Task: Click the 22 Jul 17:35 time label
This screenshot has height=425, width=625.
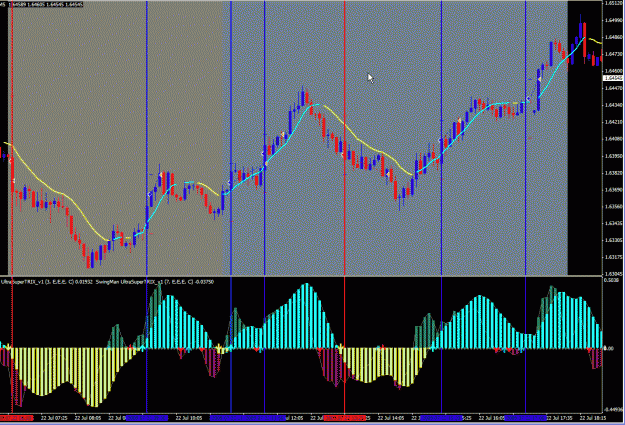Action: point(559,418)
